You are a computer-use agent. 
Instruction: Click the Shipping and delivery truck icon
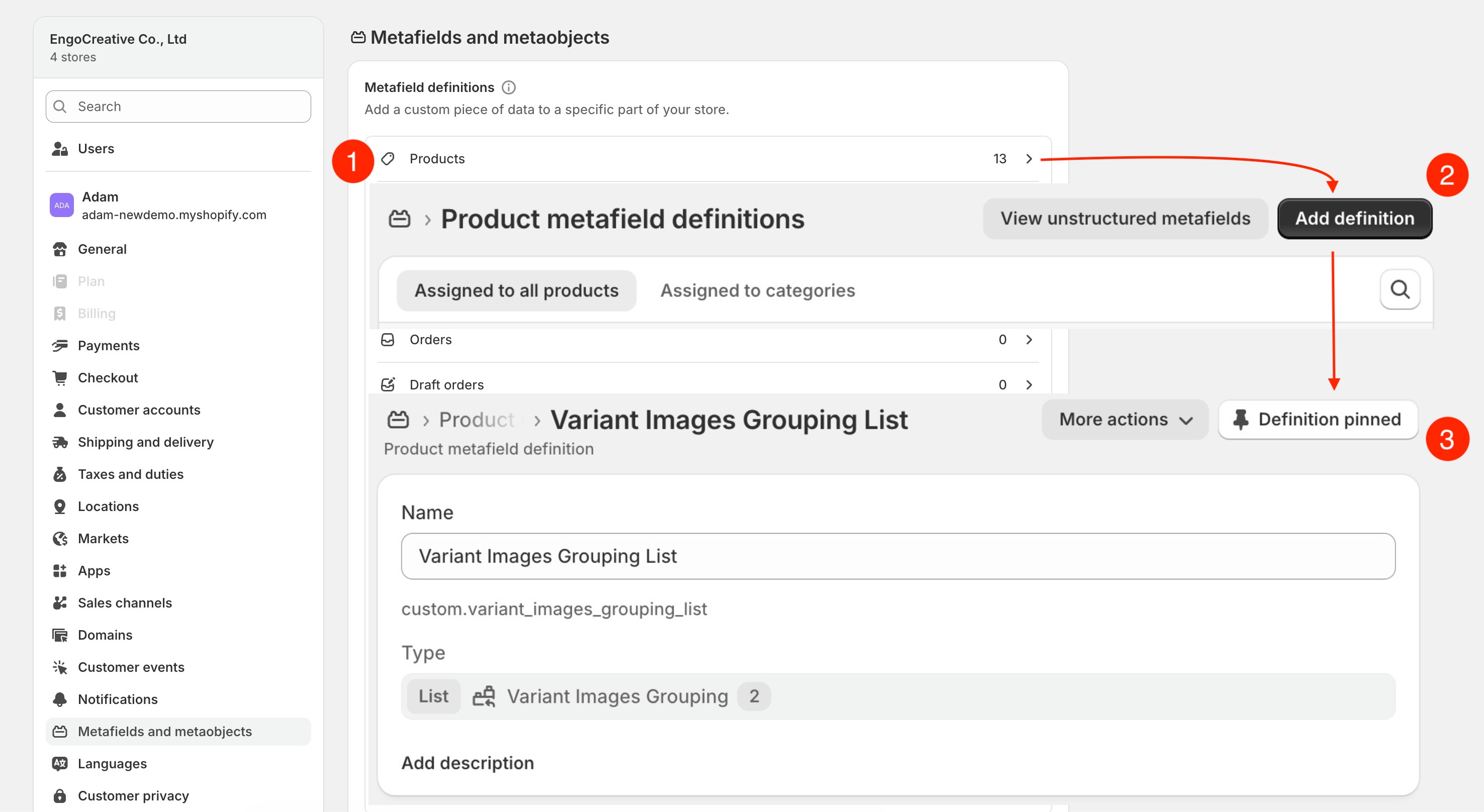[x=60, y=442]
